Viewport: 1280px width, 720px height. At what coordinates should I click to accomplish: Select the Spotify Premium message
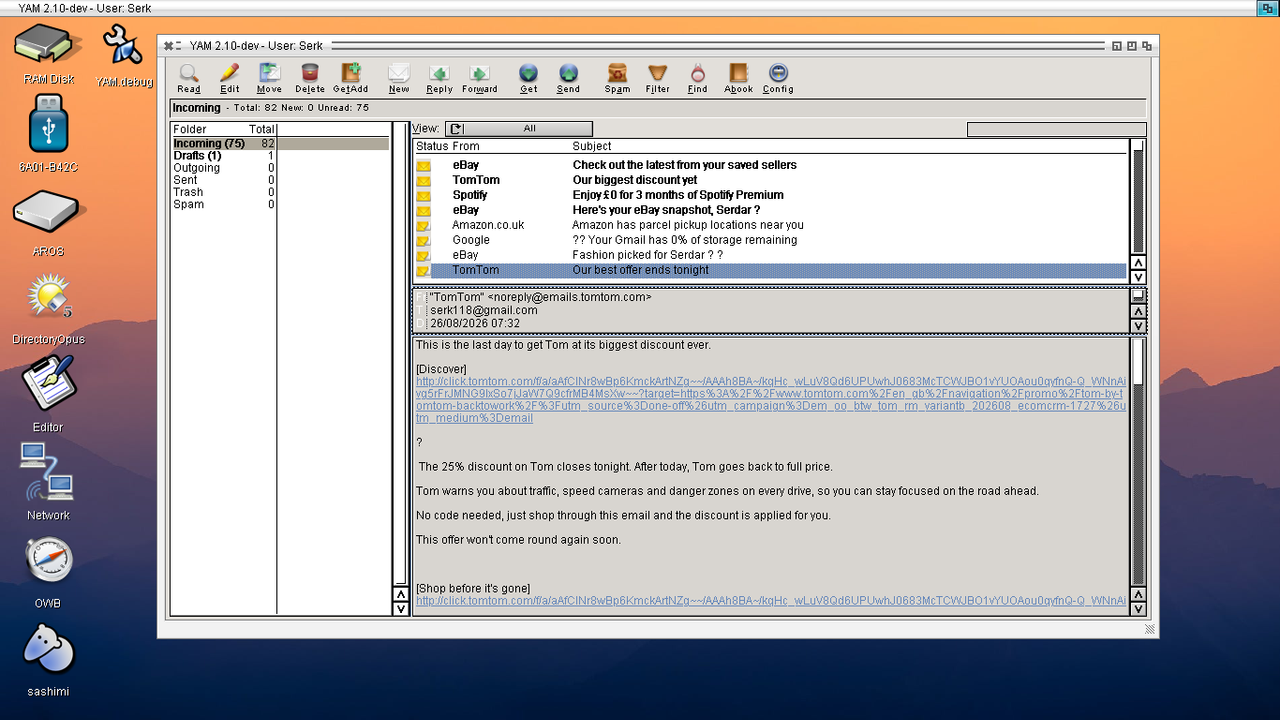(771, 195)
